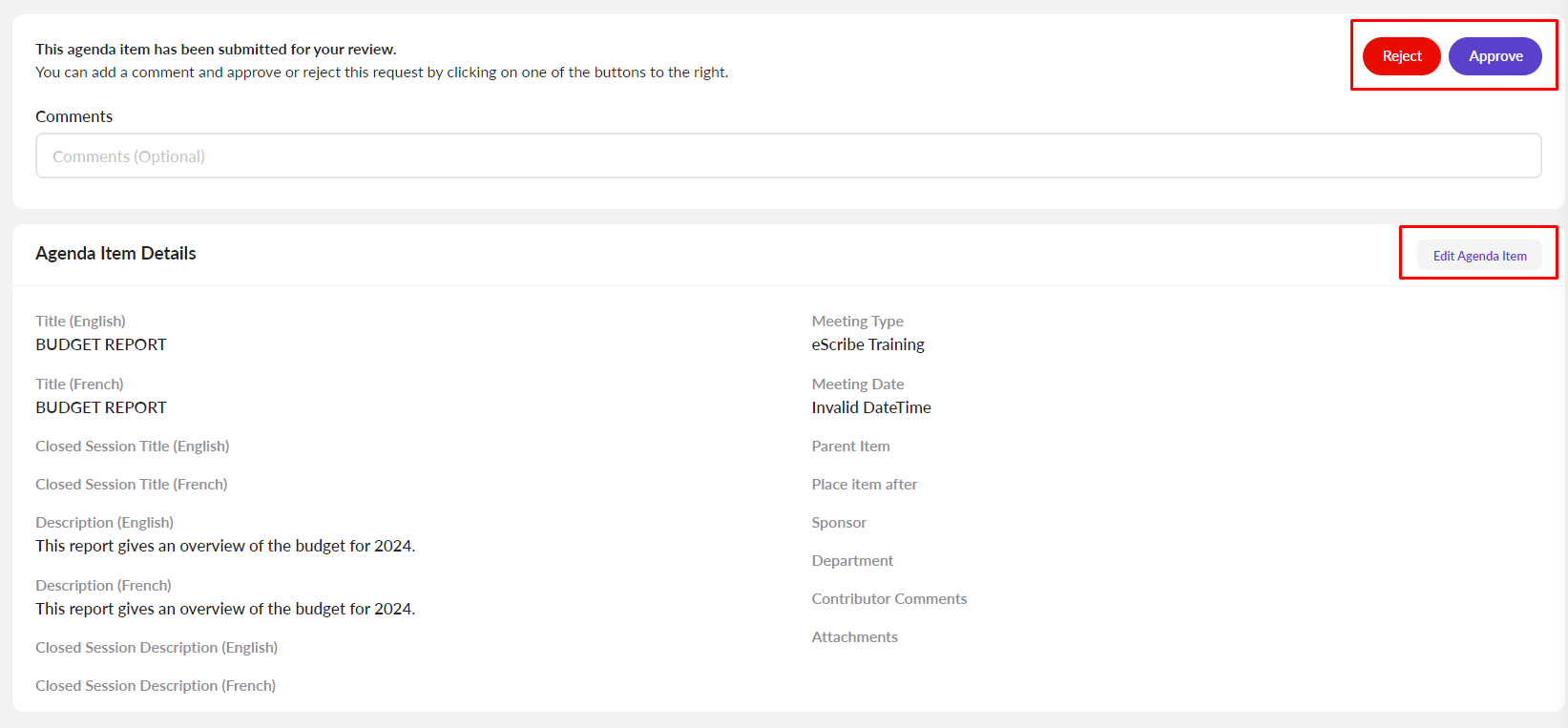This screenshot has width=1568, height=728.
Task: Click the Invalid DateTime meeting date value
Action: coord(870,407)
